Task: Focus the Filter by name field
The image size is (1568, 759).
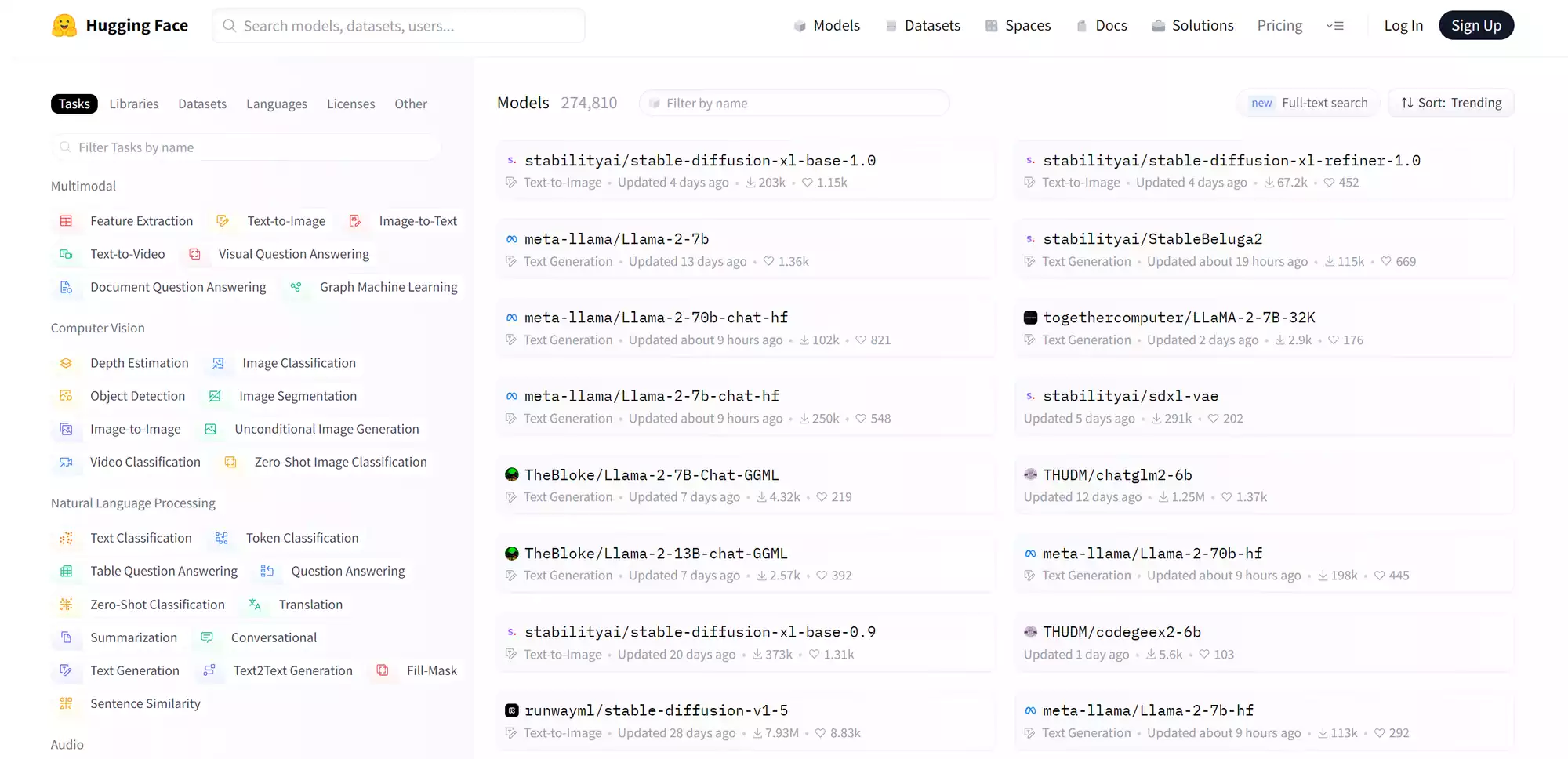Action: 794,103
